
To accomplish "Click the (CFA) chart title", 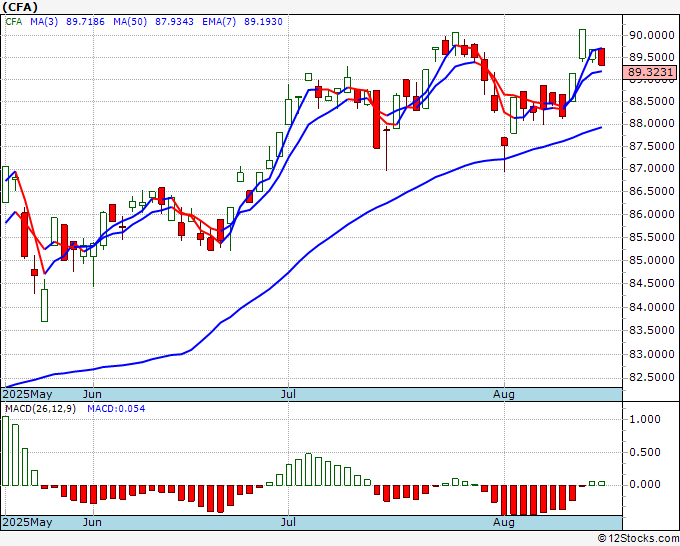I will tap(20, 7).
